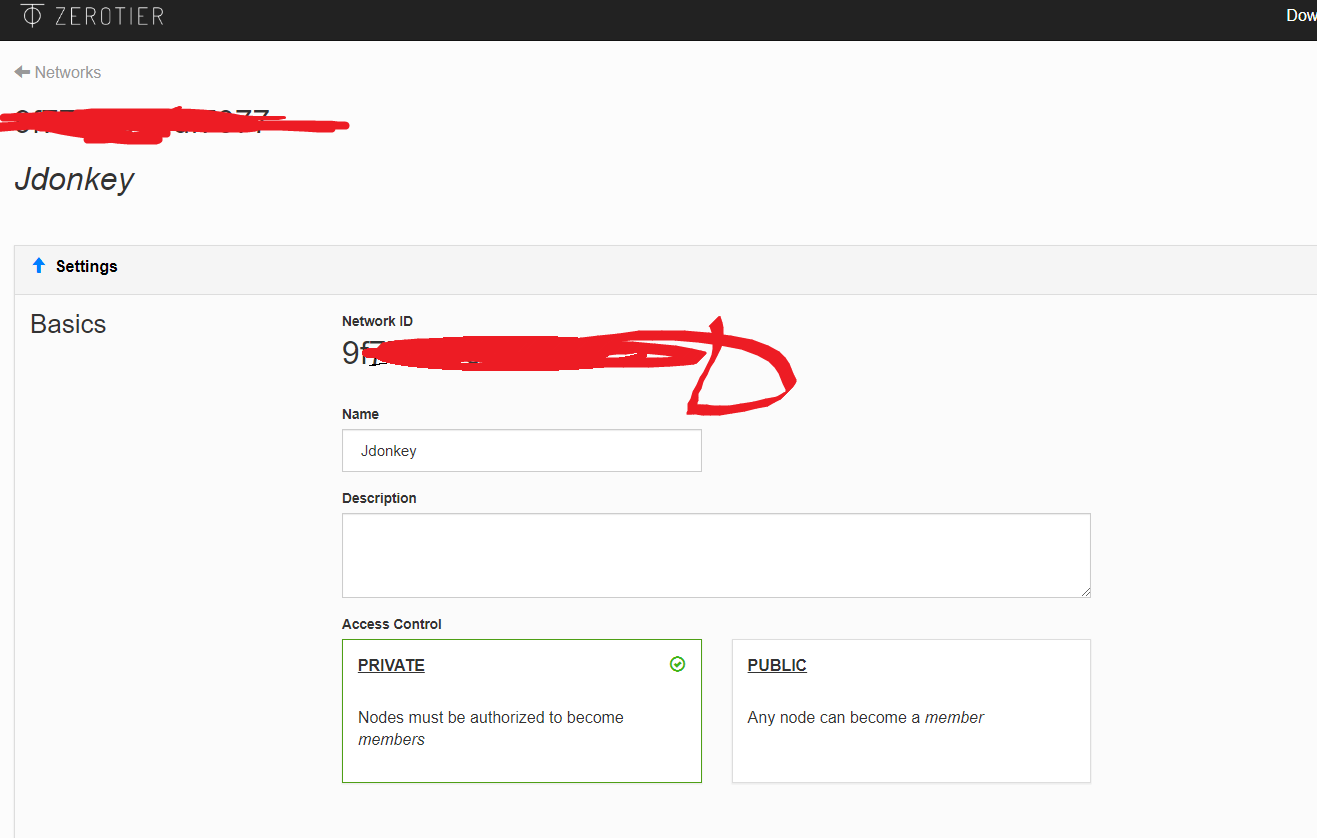Click inside the Description text area
Viewport: 1317px width, 838px height.
tap(716, 556)
